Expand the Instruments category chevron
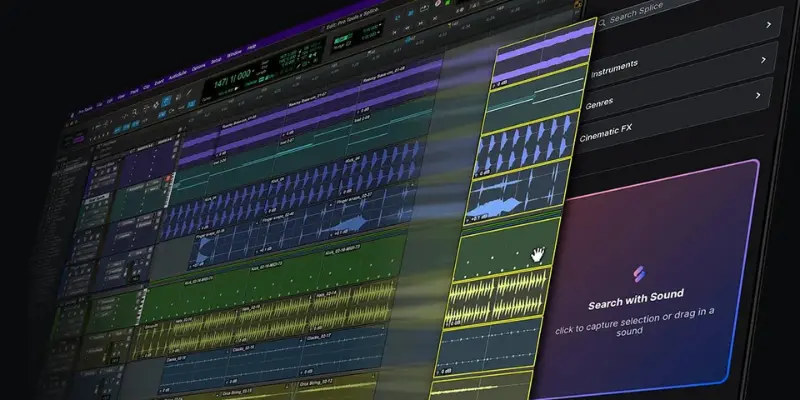 763,60
